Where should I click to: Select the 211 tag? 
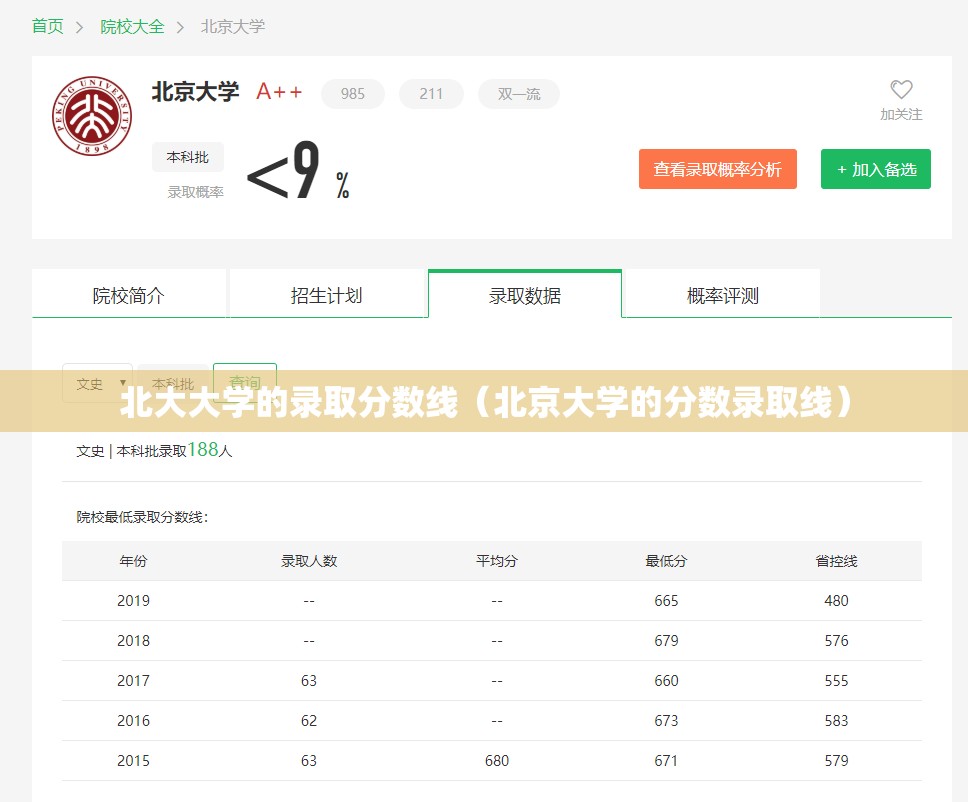coord(431,94)
